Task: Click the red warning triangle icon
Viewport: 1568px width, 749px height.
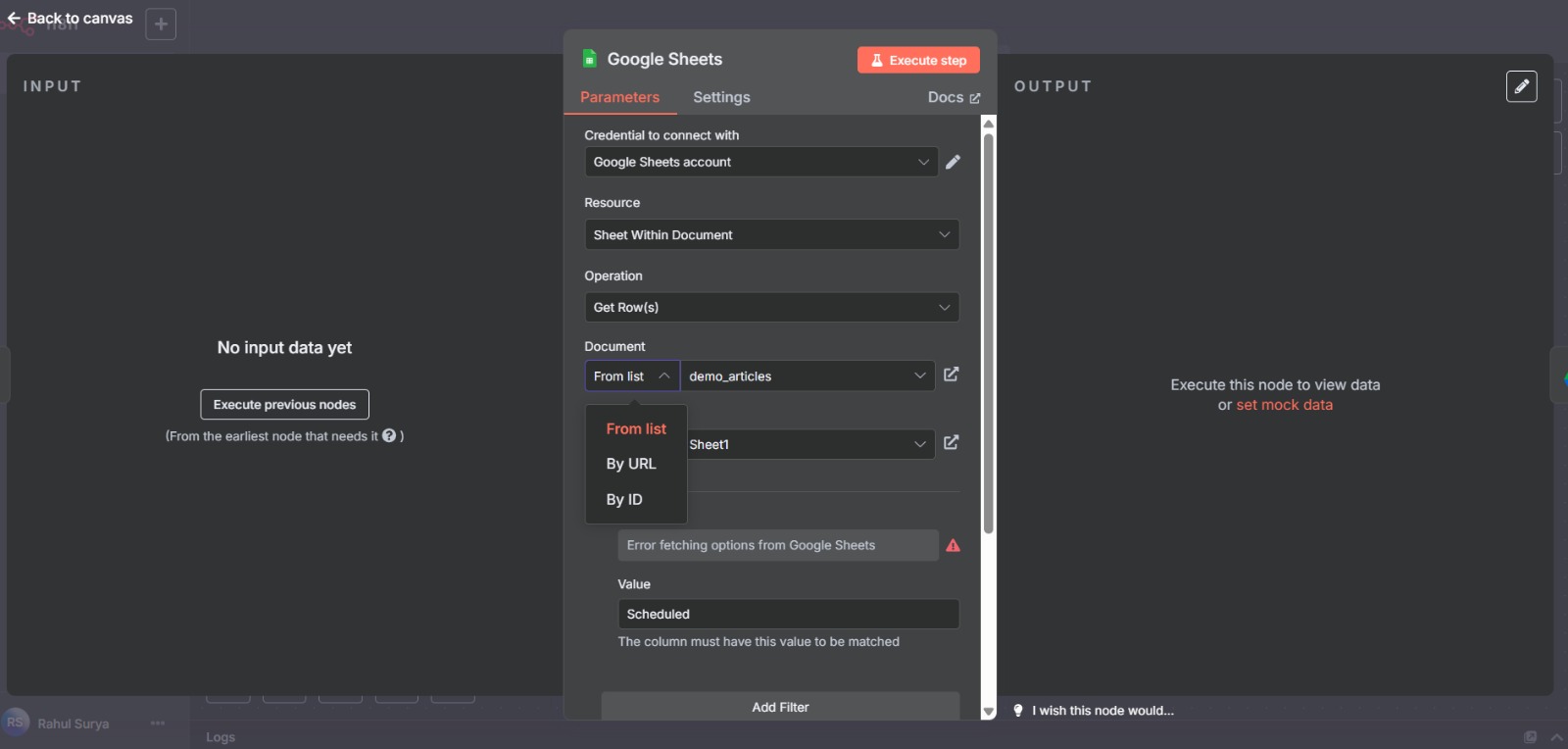Action: [x=953, y=545]
